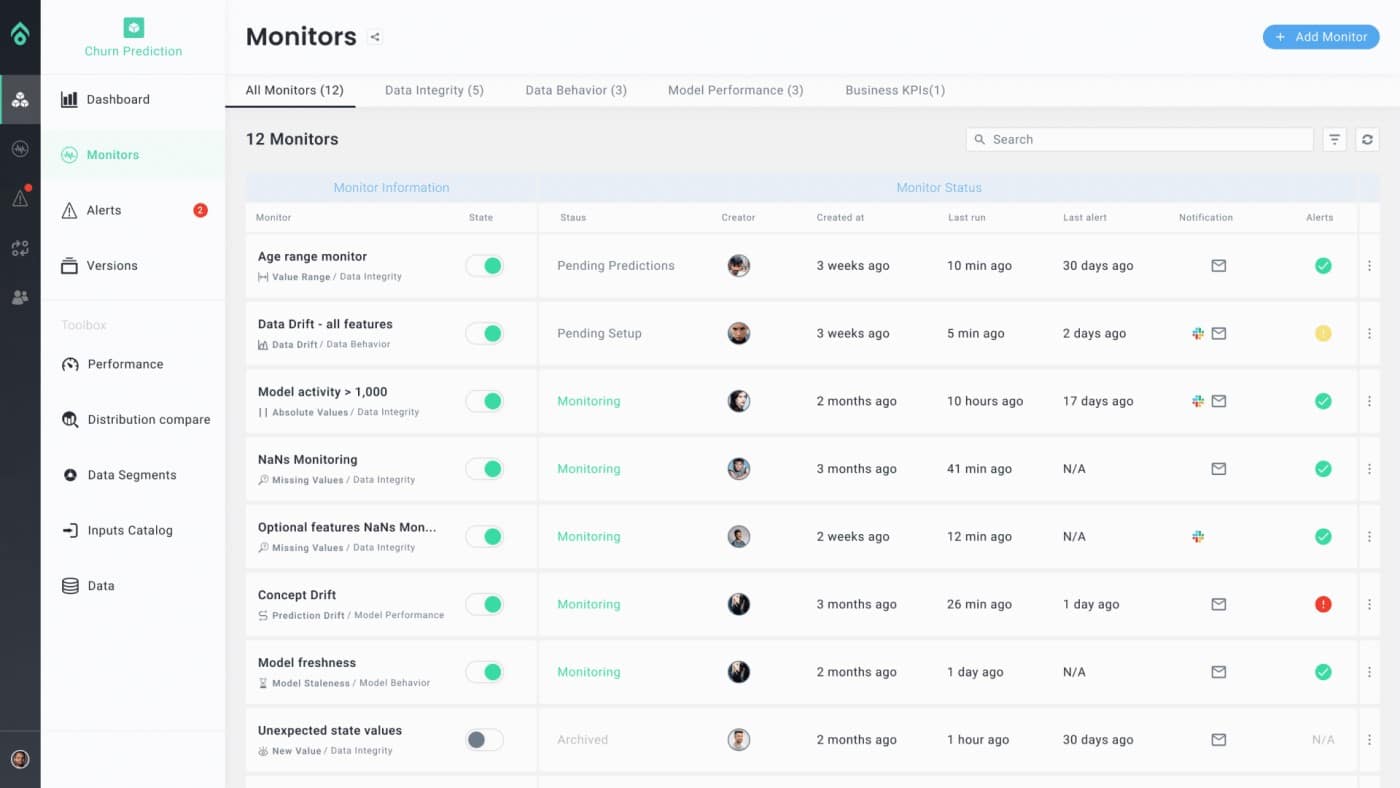This screenshot has height=788, width=1400.
Task: Open the three-dot menu for Data Drift
Action: [x=1369, y=333]
